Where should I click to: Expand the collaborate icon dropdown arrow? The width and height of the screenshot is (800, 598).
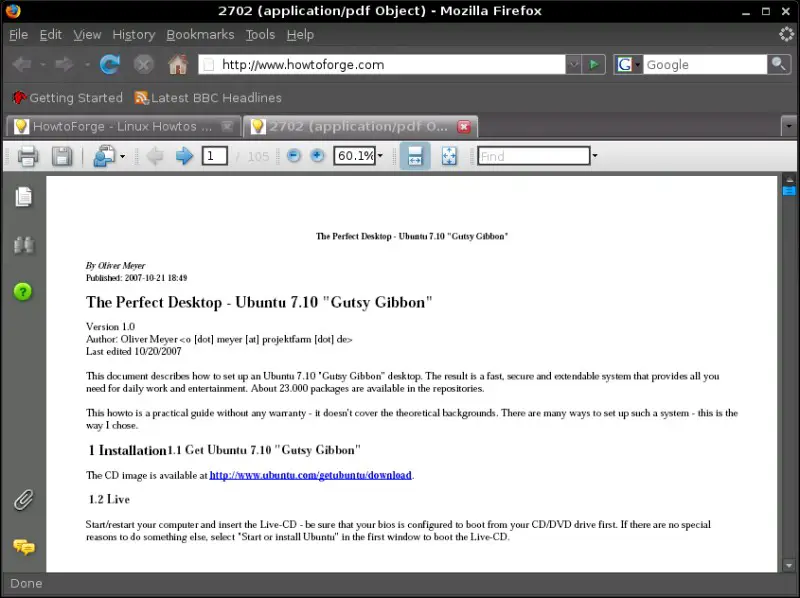(122, 156)
